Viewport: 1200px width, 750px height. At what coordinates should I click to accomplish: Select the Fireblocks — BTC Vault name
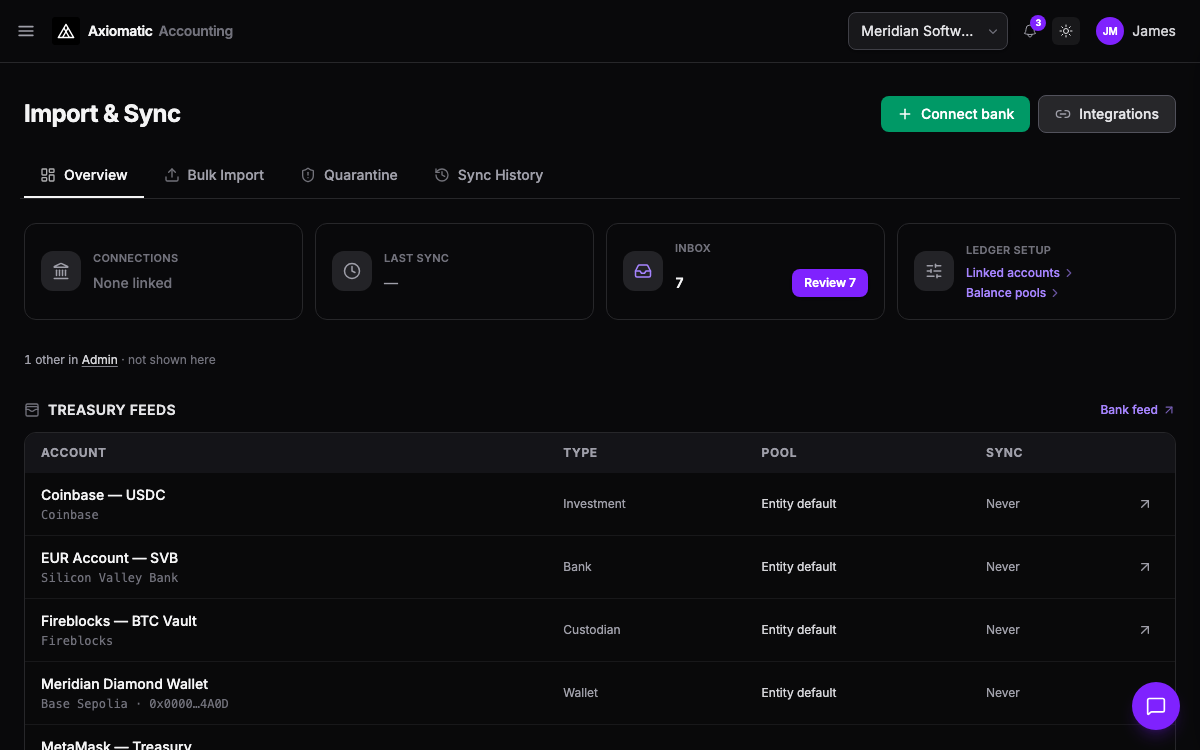(x=119, y=621)
